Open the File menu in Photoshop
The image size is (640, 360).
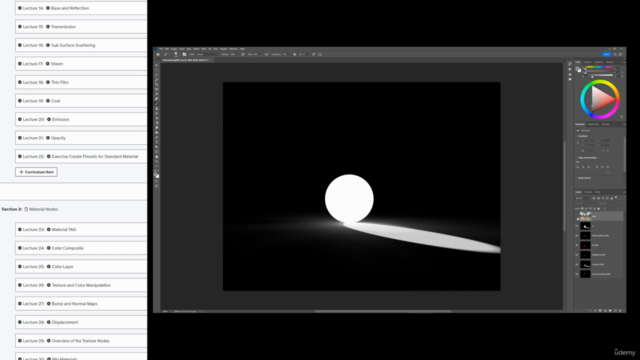(x=160, y=49)
